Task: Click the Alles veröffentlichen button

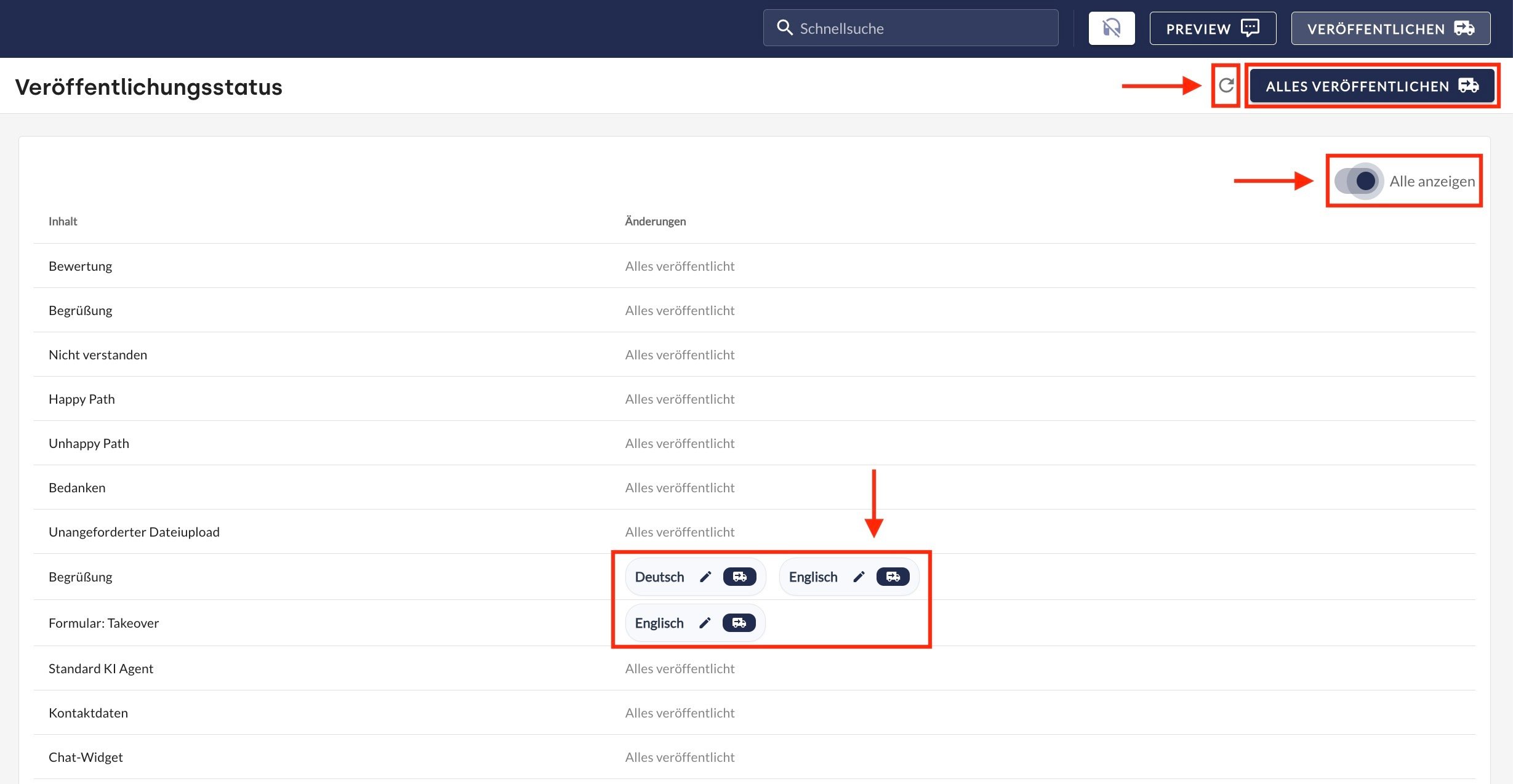Action: coord(1371,86)
